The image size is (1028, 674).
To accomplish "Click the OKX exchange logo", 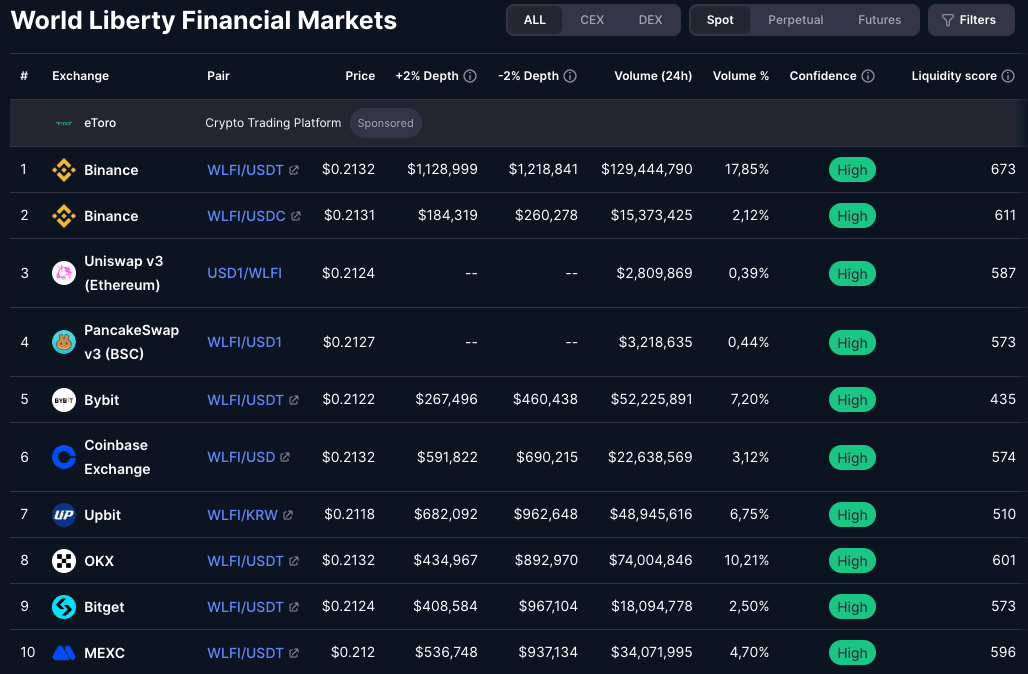I will pyautogui.click(x=64, y=561).
